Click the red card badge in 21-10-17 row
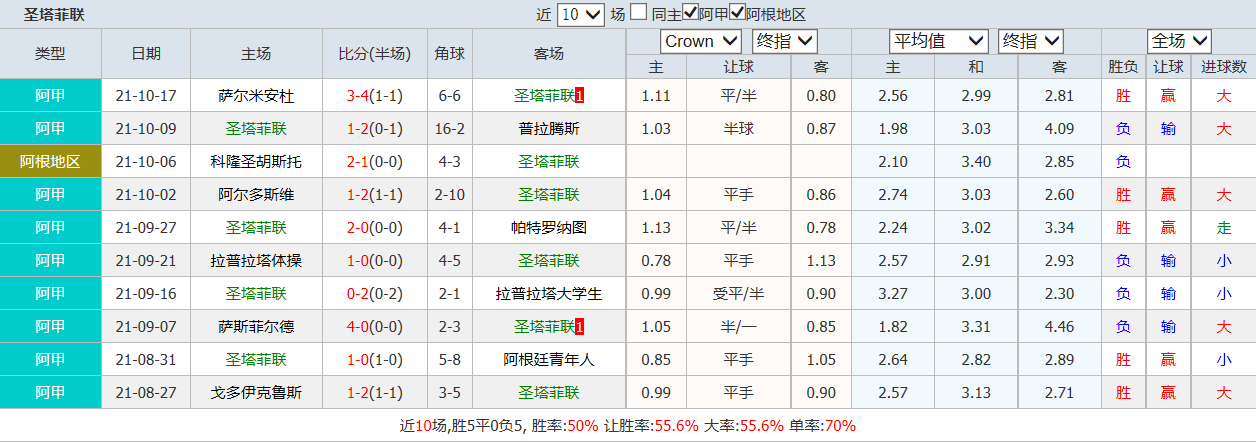Image resolution: width=1256 pixels, height=442 pixels. click(580, 96)
